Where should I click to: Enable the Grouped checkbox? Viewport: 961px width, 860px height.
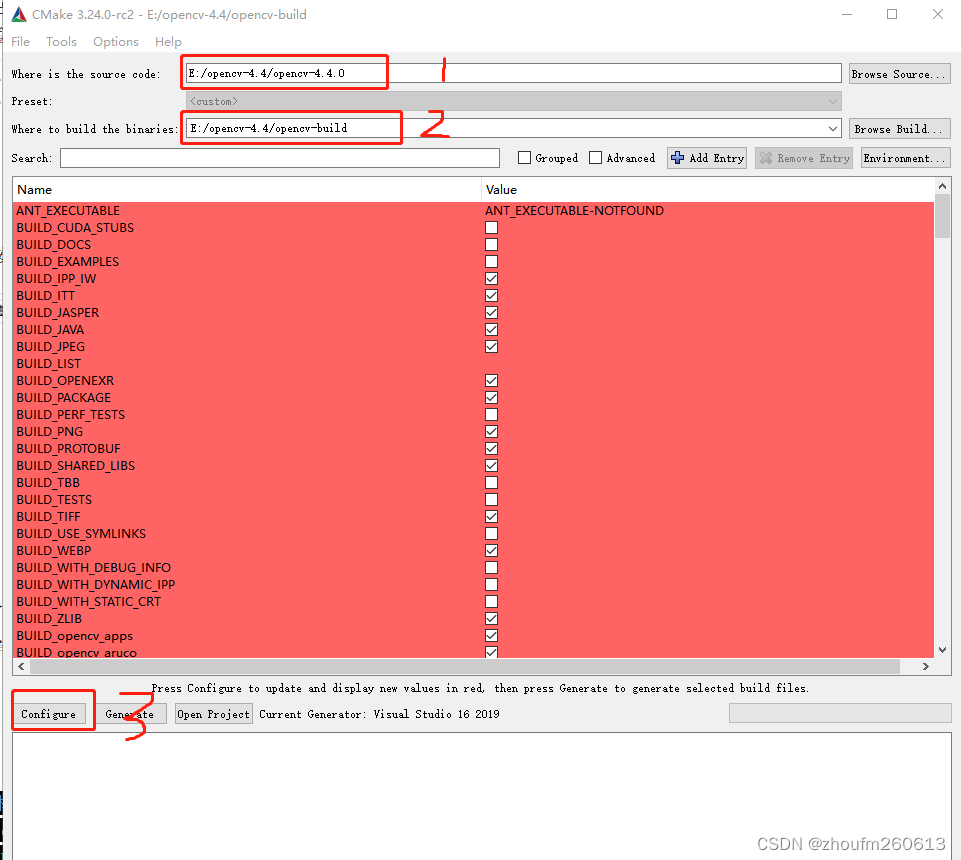click(524, 158)
